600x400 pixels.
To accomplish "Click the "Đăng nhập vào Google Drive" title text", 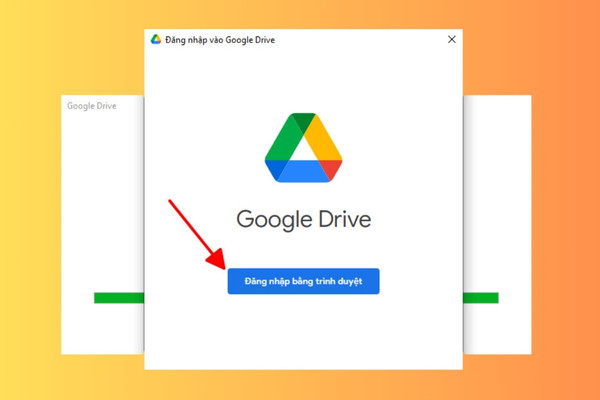I will coord(220,40).
